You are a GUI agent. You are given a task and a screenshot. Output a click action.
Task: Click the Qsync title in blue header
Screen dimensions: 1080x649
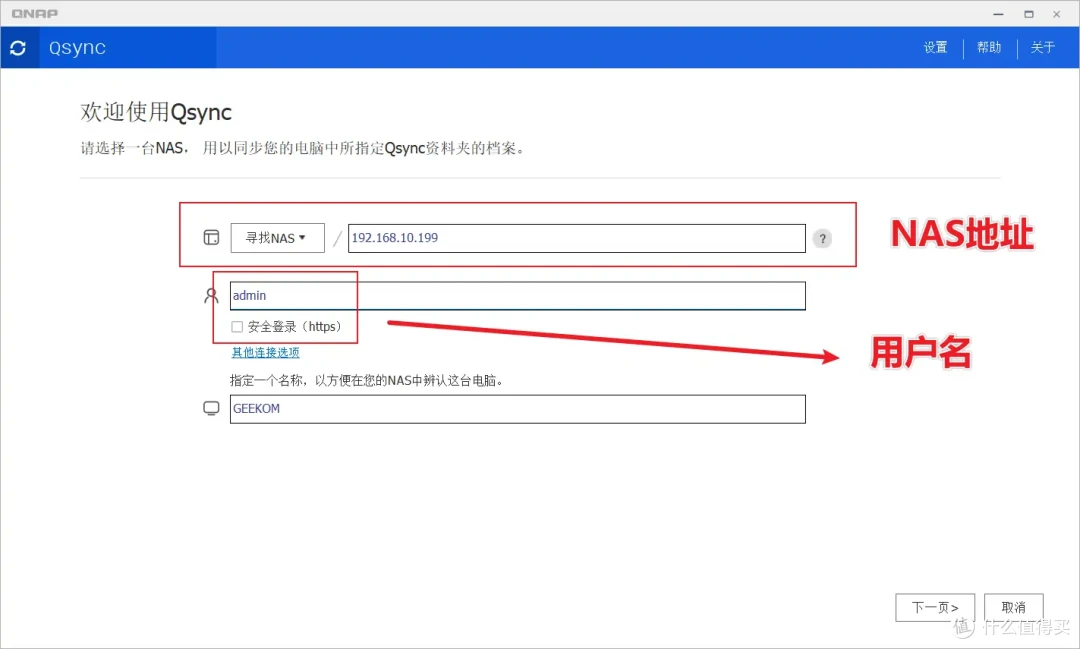point(77,48)
